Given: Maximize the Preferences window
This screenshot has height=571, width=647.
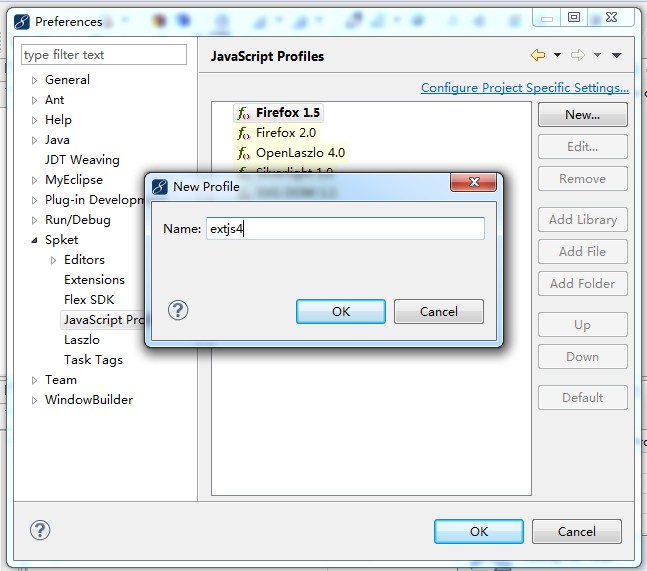Looking at the screenshot, I should coord(574,17).
